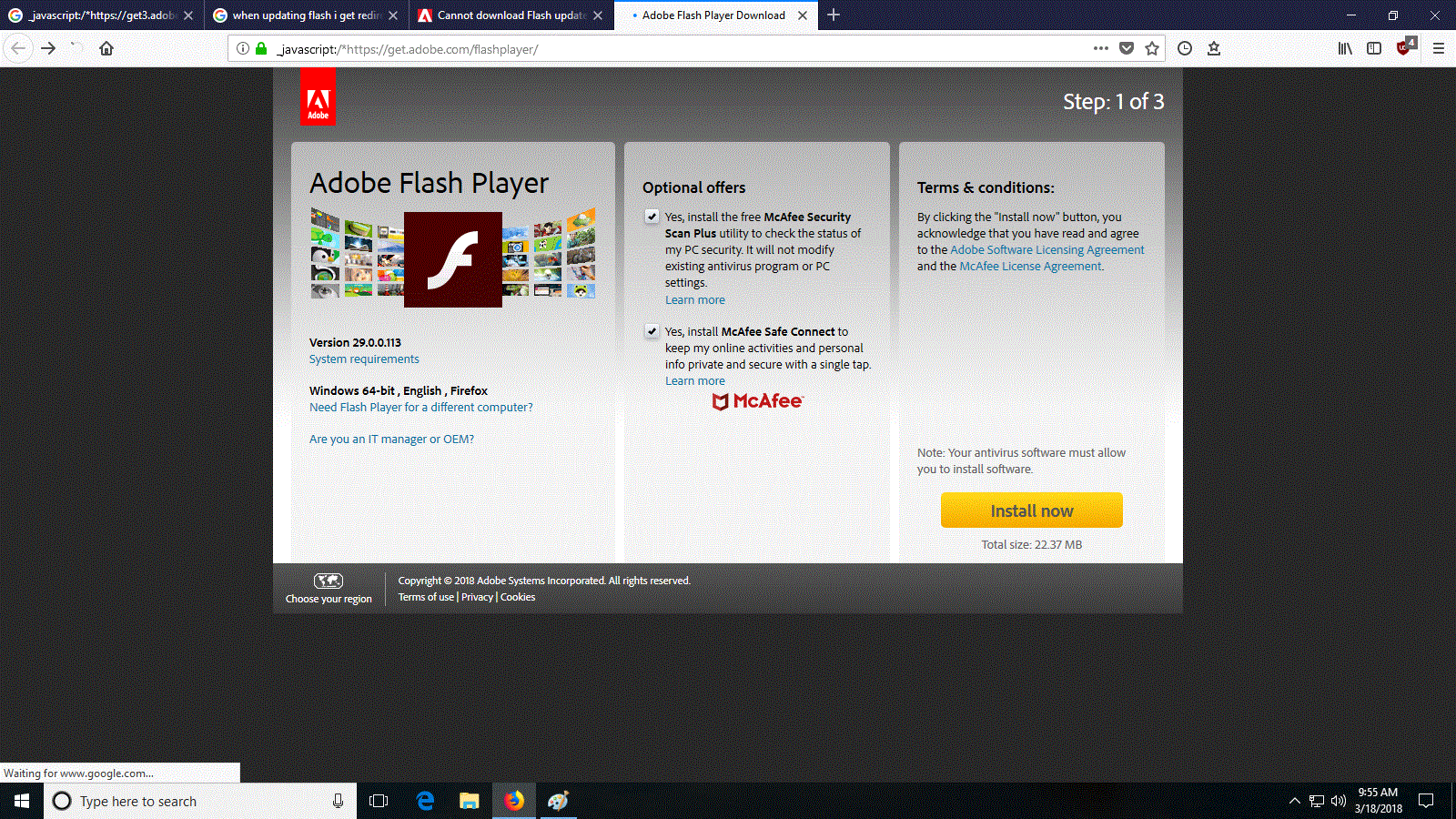Click the 'Type here to search' box
This screenshot has height=819, width=1456.
pyautogui.click(x=200, y=801)
